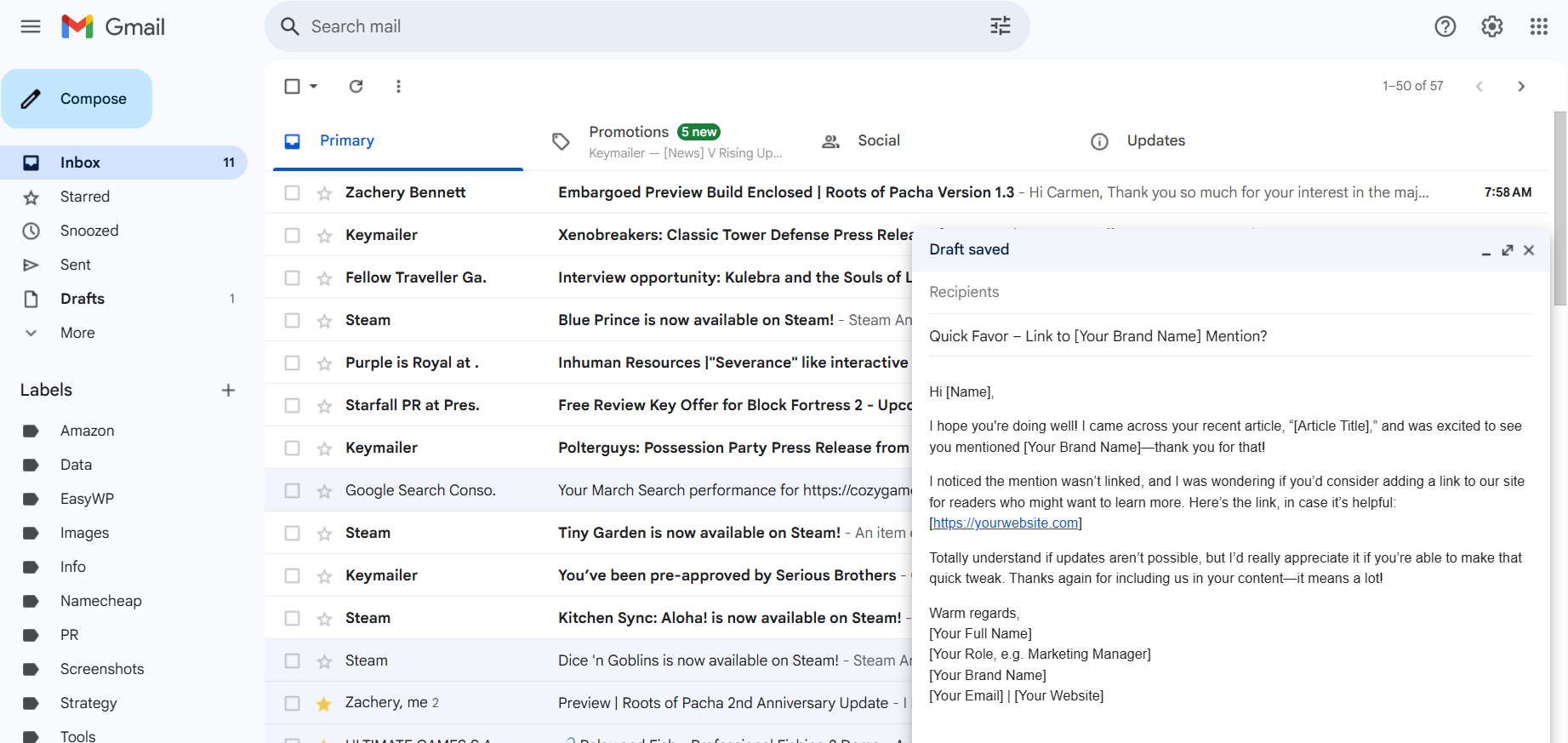The width and height of the screenshot is (1568, 743).
Task: Open the More options three-dot menu
Action: (398, 86)
